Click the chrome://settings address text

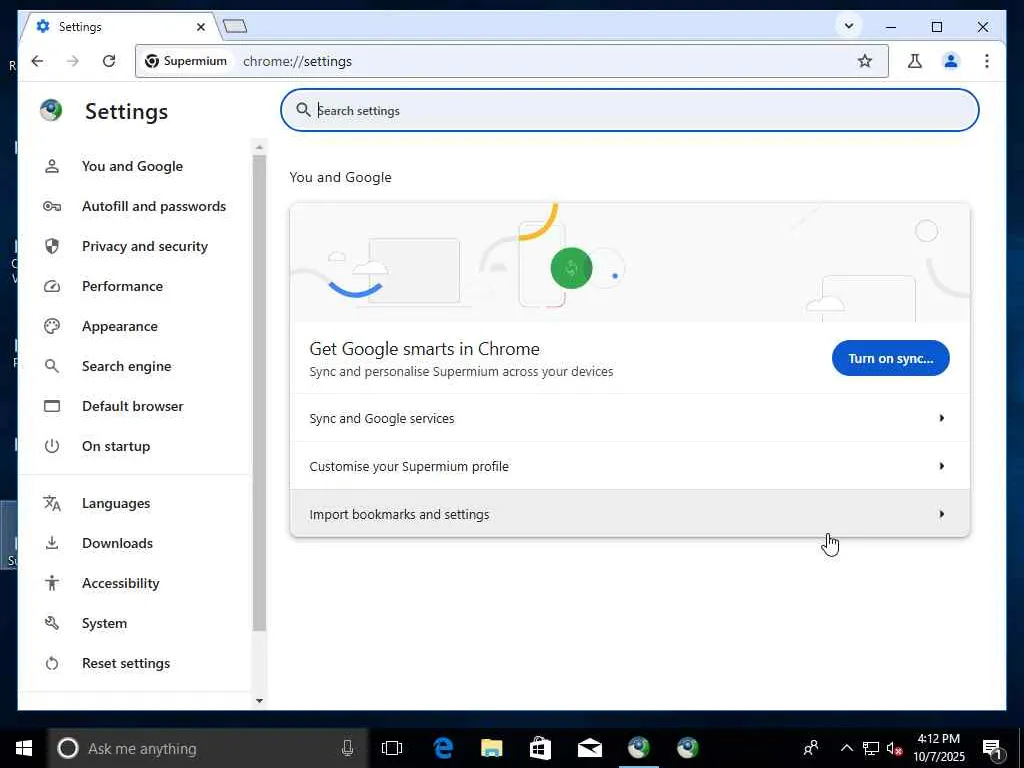tap(297, 61)
